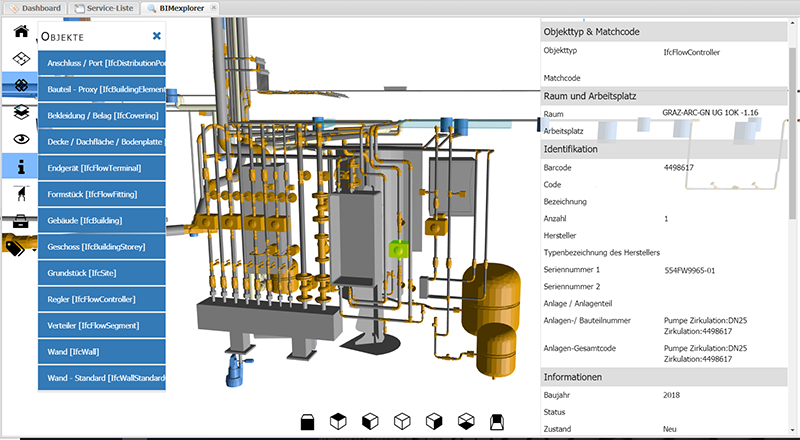Viewport: 800px width, 440px height.
Task: Switch to the Service-Liste tab
Action: (x=104, y=8)
